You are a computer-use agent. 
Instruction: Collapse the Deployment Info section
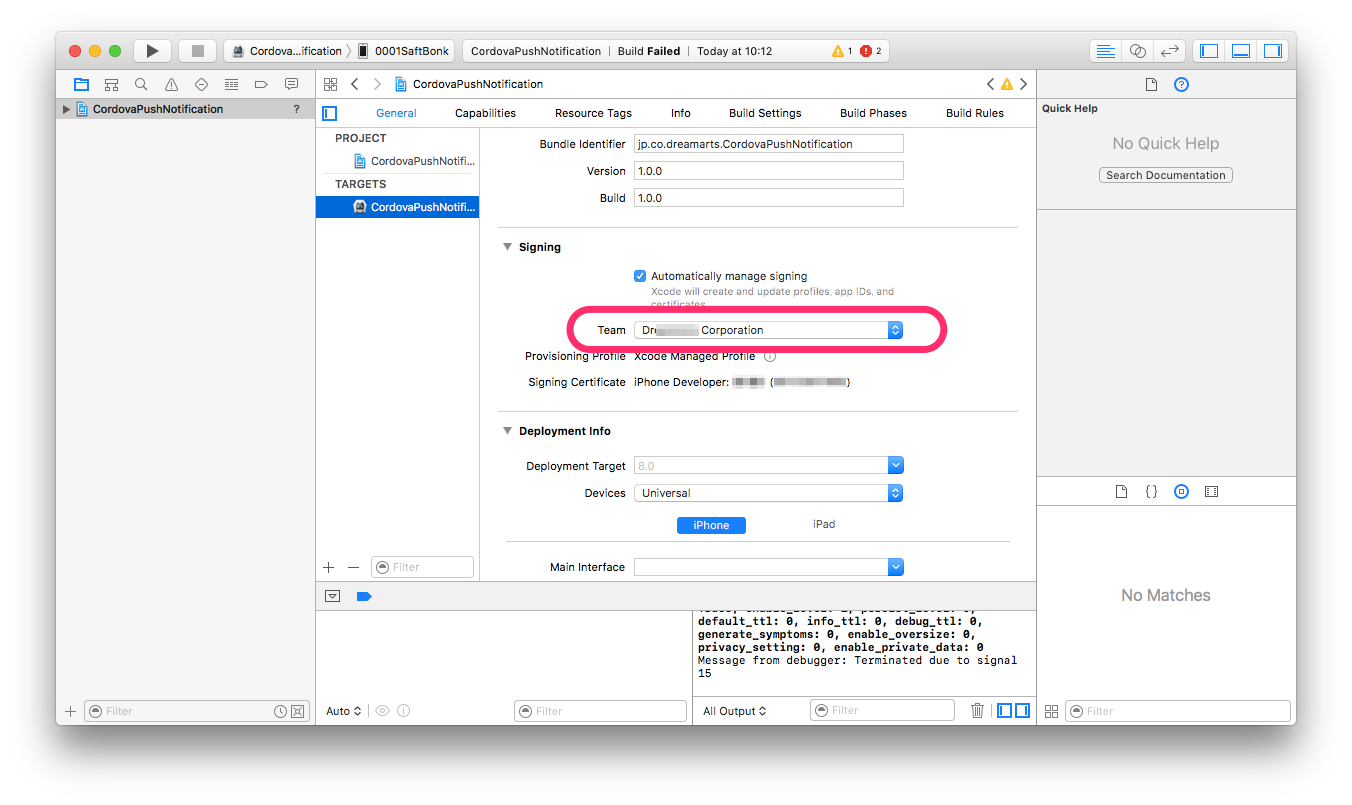[507, 431]
